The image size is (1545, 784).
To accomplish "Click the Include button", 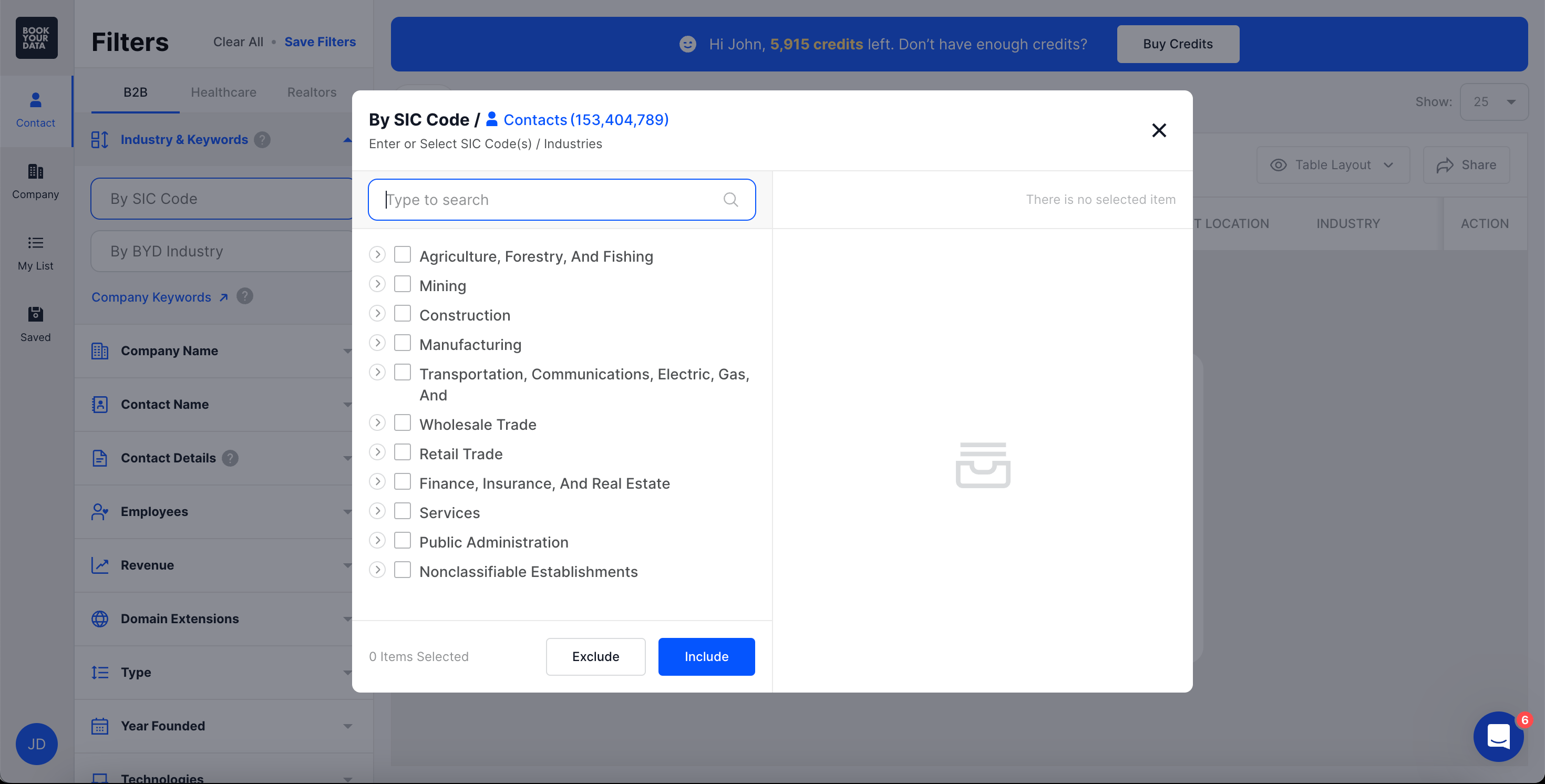I will 706,656.
